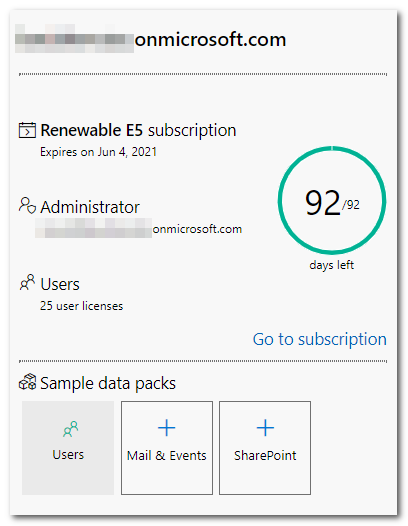This screenshot has width=408, height=526.
Task: Click the plus icon above Mail & Events
Action: click(167, 428)
